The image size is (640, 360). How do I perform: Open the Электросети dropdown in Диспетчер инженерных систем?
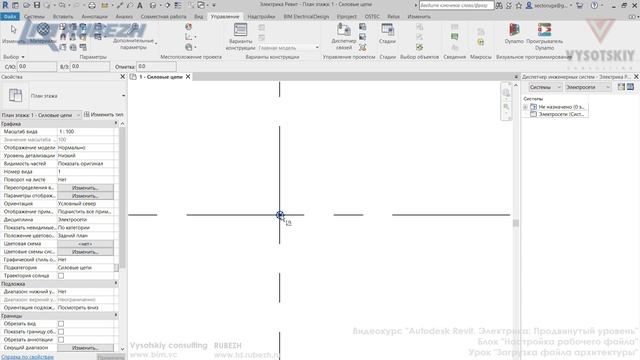coord(588,87)
